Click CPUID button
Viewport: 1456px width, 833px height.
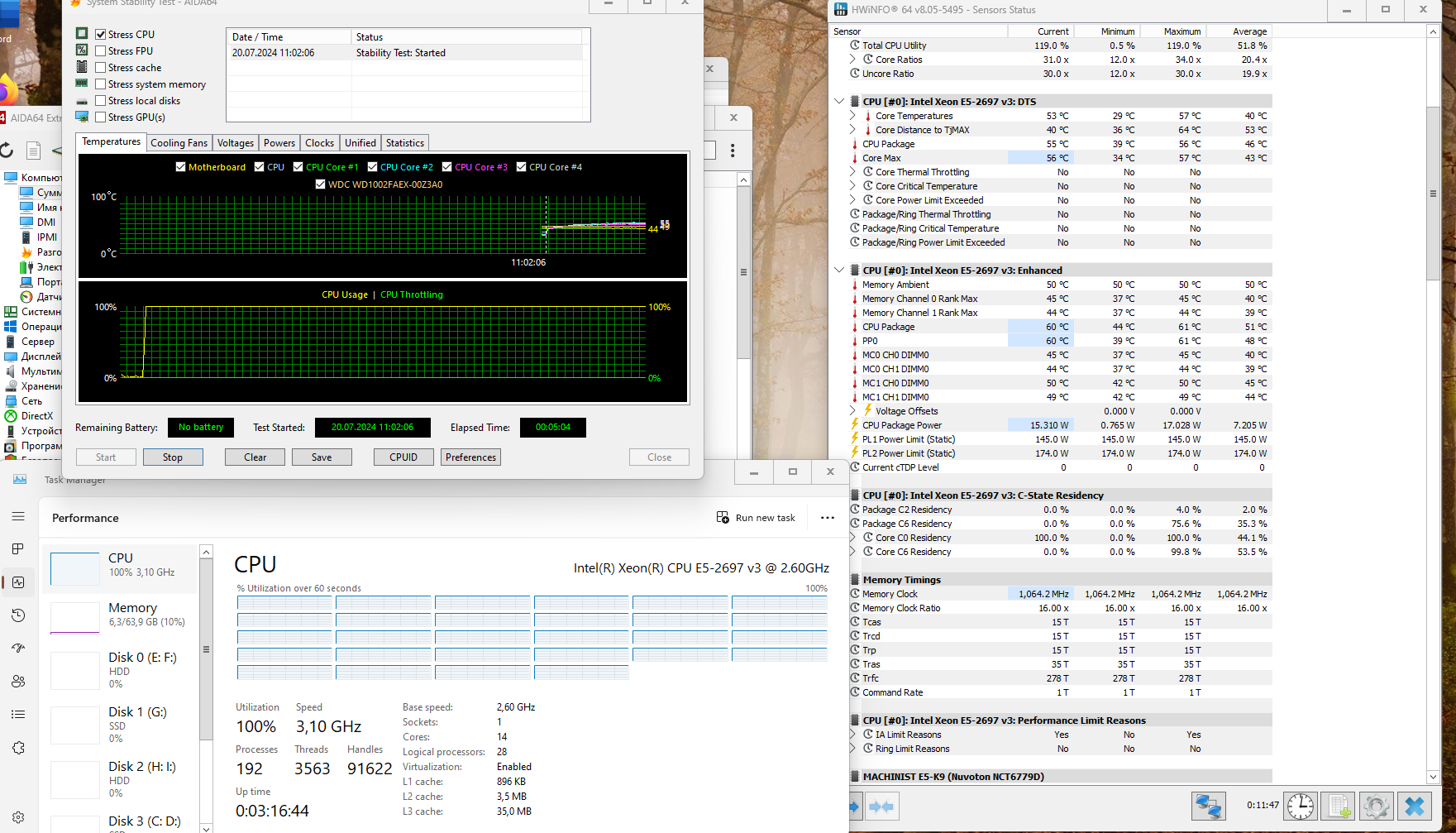coord(403,457)
